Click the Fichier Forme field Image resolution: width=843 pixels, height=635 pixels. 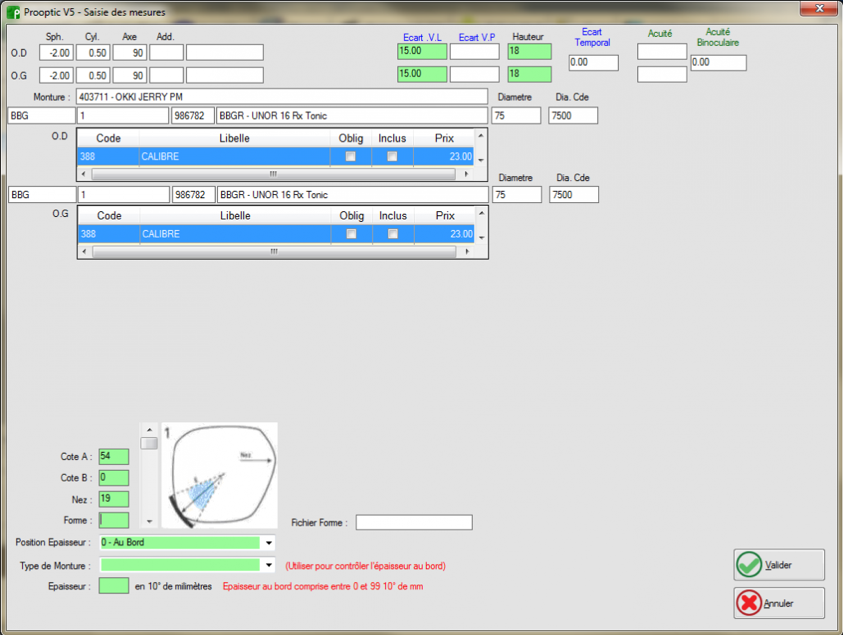point(414,522)
